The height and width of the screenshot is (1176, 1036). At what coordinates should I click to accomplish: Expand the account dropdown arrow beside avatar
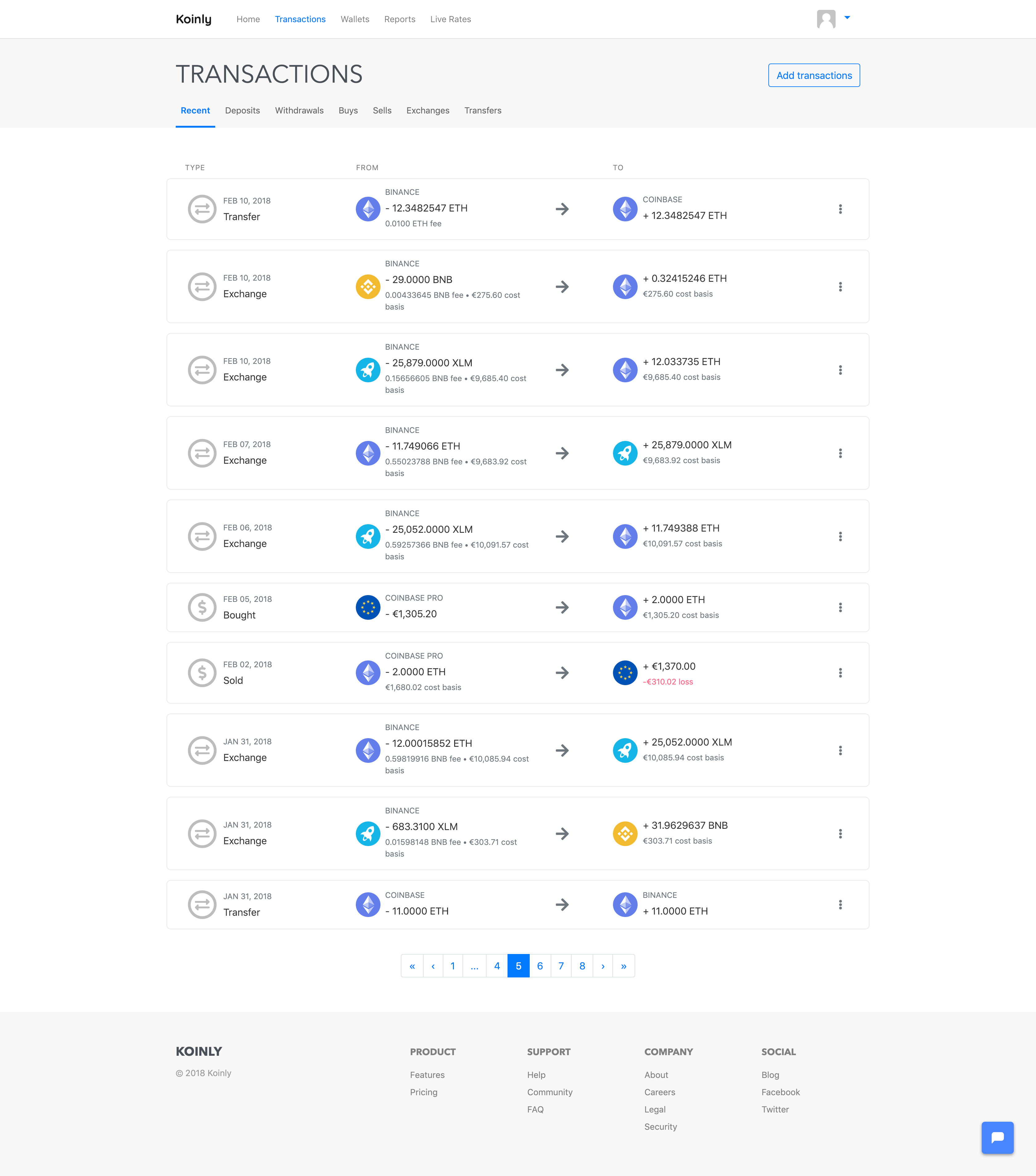pyautogui.click(x=847, y=18)
